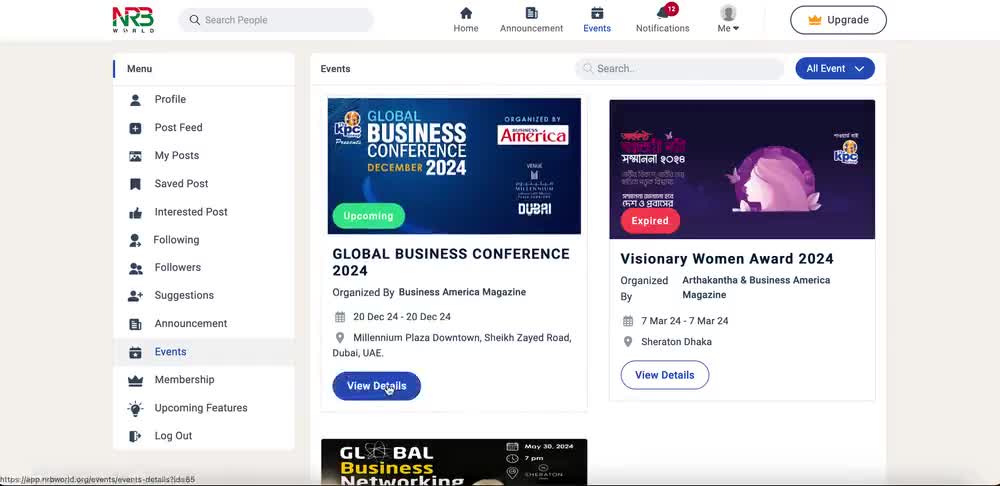Click the profile avatar above Me
This screenshot has height=486, width=1000.
(728, 13)
